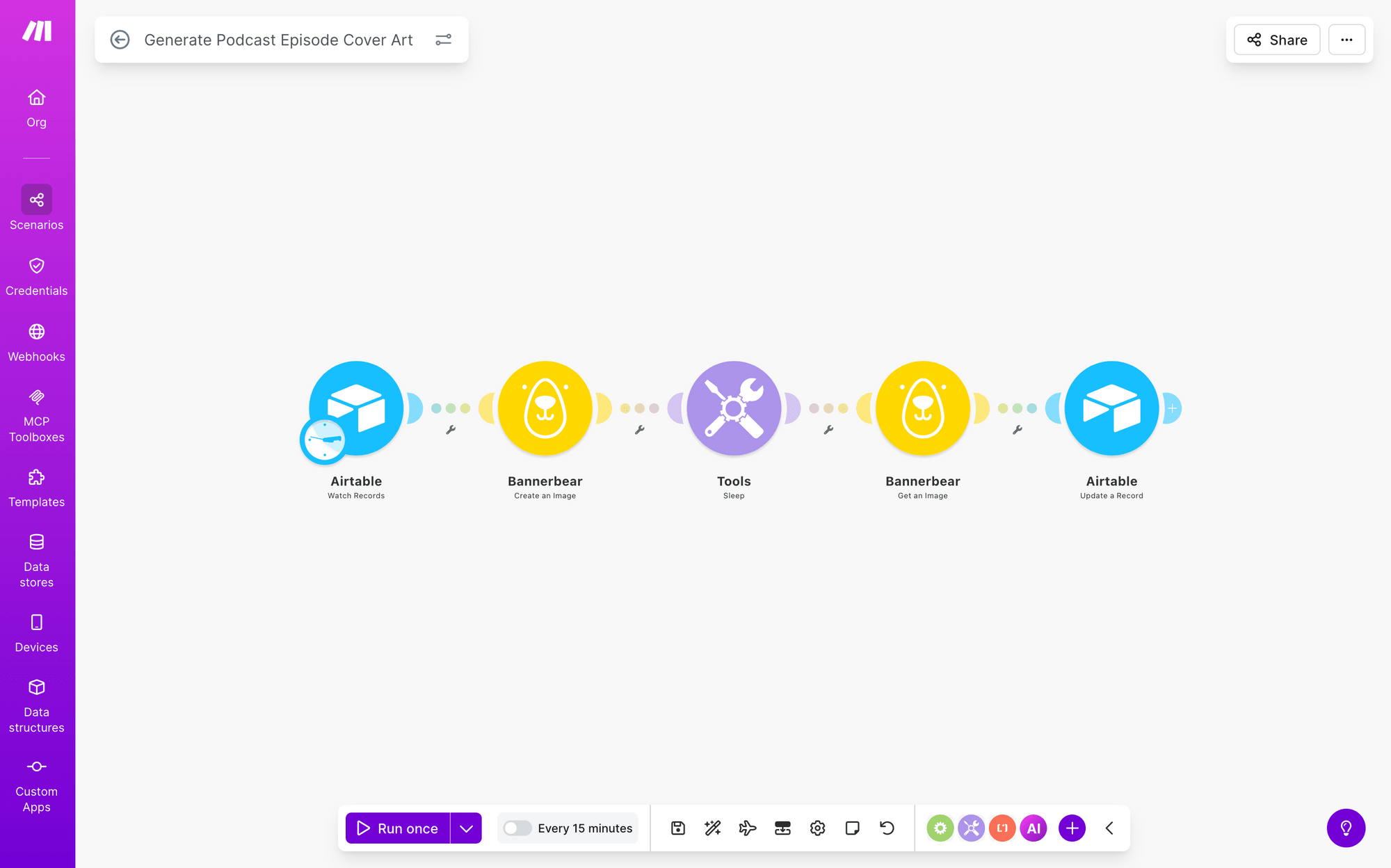Click the Share button
The height and width of the screenshot is (868, 1391).
point(1277,40)
